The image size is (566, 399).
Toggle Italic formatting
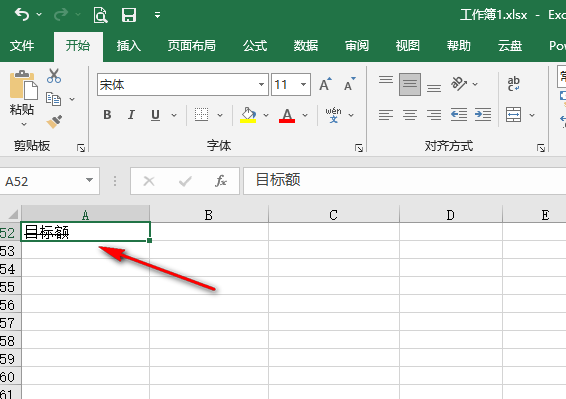point(131,115)
